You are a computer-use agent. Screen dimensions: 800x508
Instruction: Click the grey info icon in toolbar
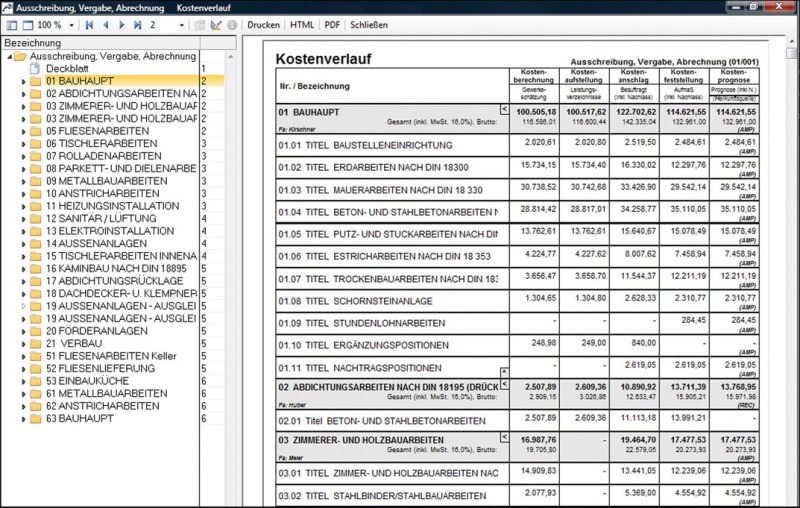click(232, 25)
